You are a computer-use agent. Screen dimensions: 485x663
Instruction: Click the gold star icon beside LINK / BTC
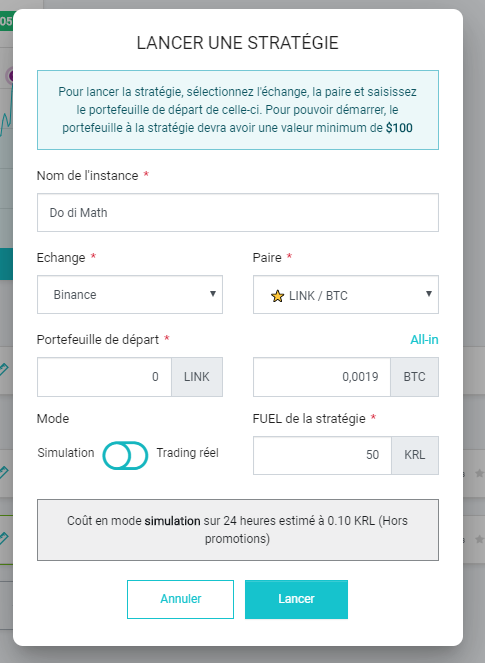pos(277,296)
